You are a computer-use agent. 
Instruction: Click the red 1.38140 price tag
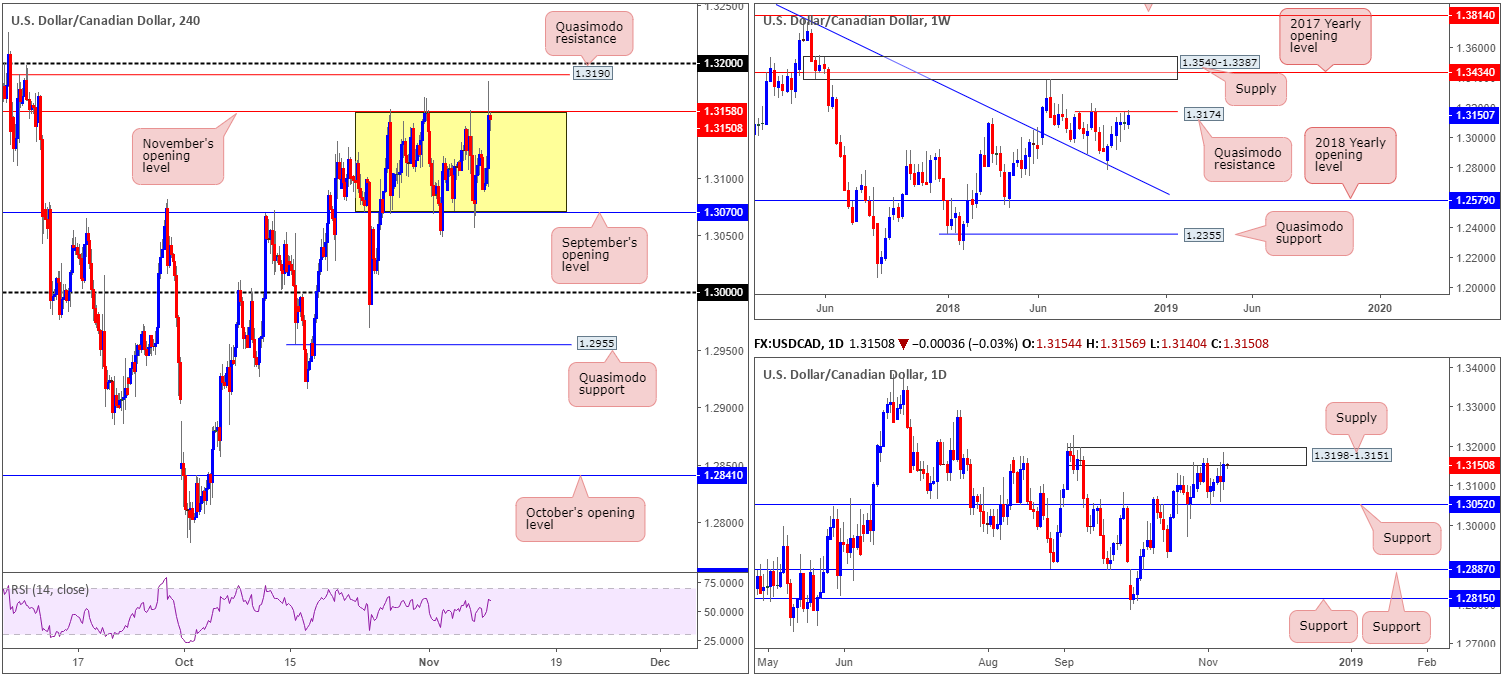(1475, 17)
